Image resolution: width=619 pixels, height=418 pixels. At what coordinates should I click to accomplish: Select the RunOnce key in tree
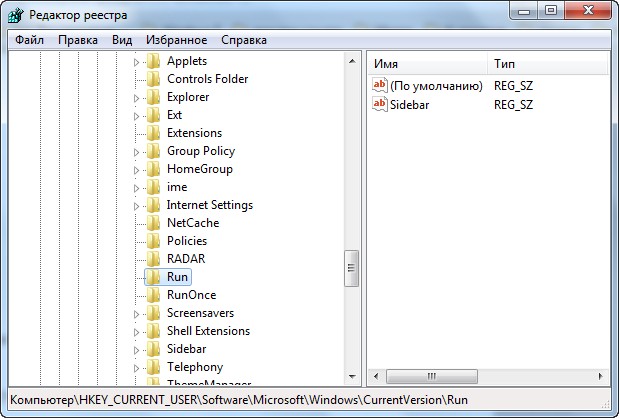coord(191,295)
